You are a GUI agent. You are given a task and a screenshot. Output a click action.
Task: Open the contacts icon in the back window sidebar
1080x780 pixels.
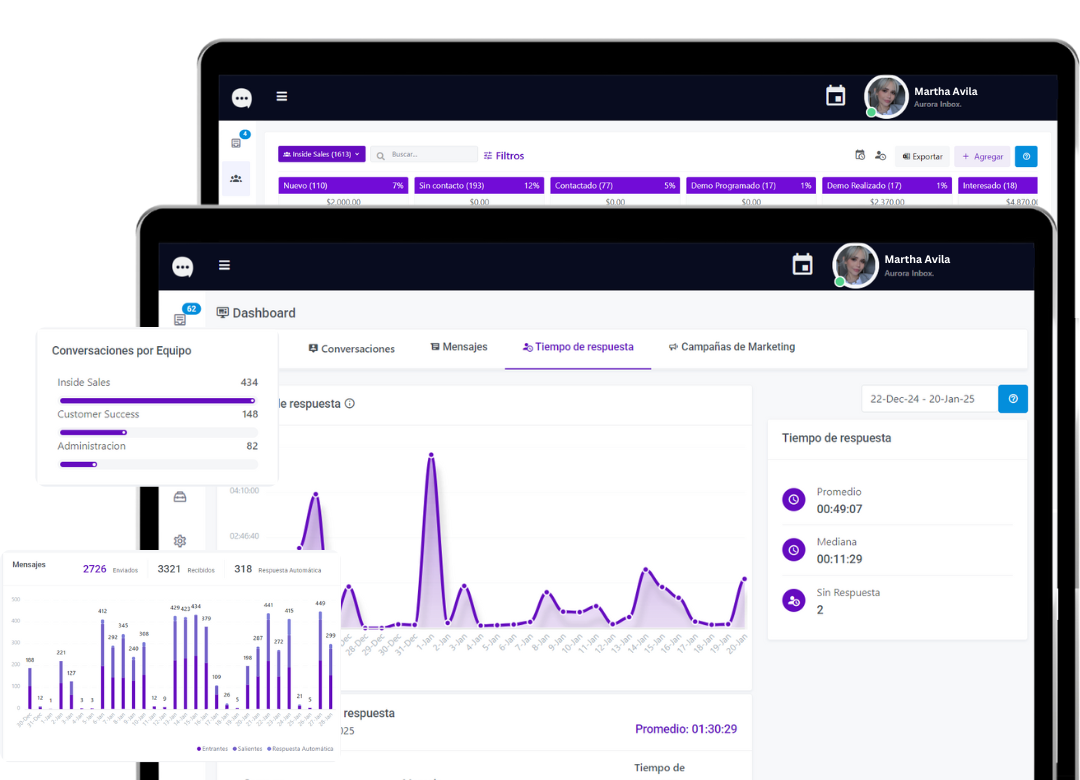[x=236, y=178]
